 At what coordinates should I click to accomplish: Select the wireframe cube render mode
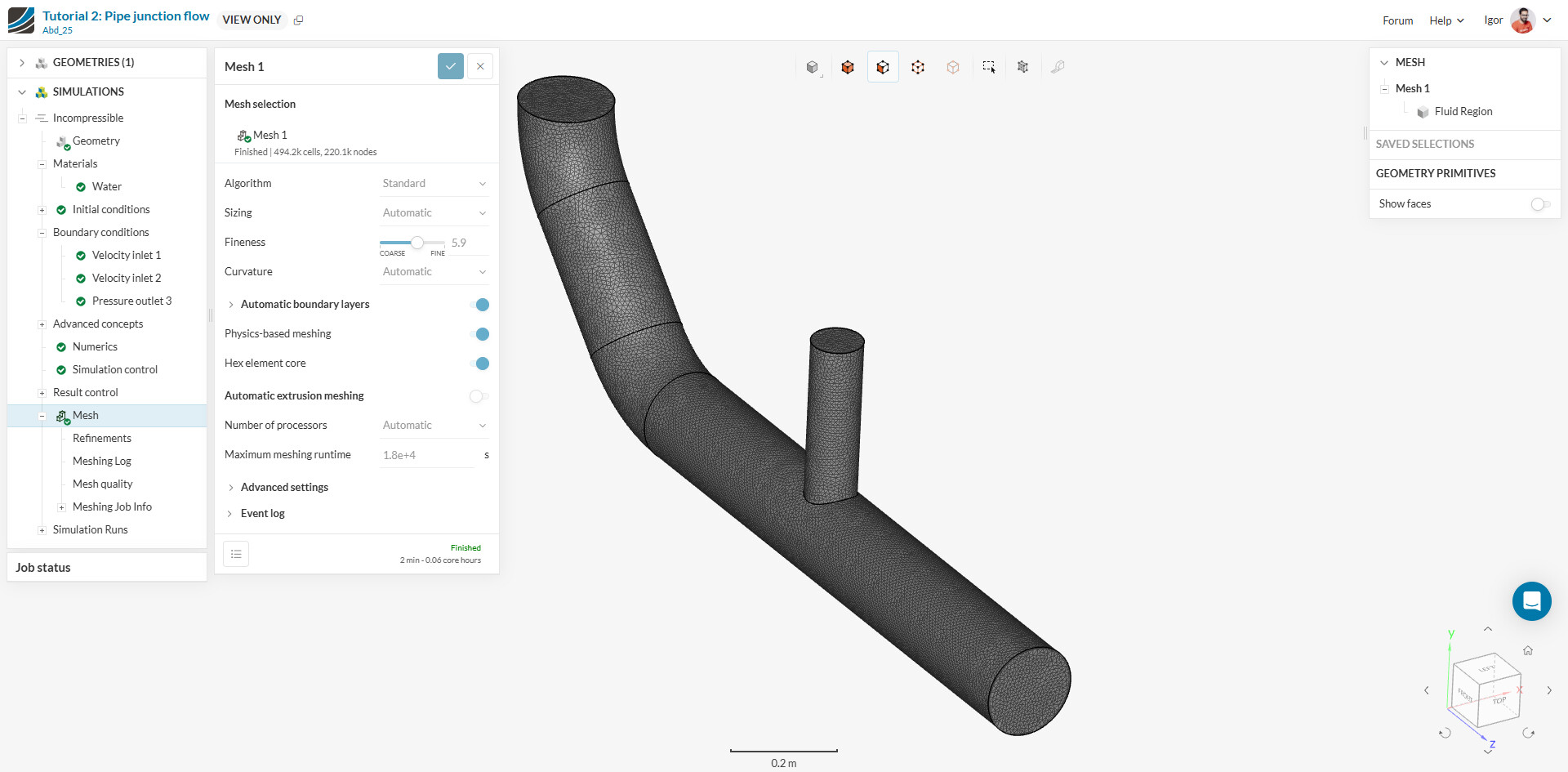(918, 67)
